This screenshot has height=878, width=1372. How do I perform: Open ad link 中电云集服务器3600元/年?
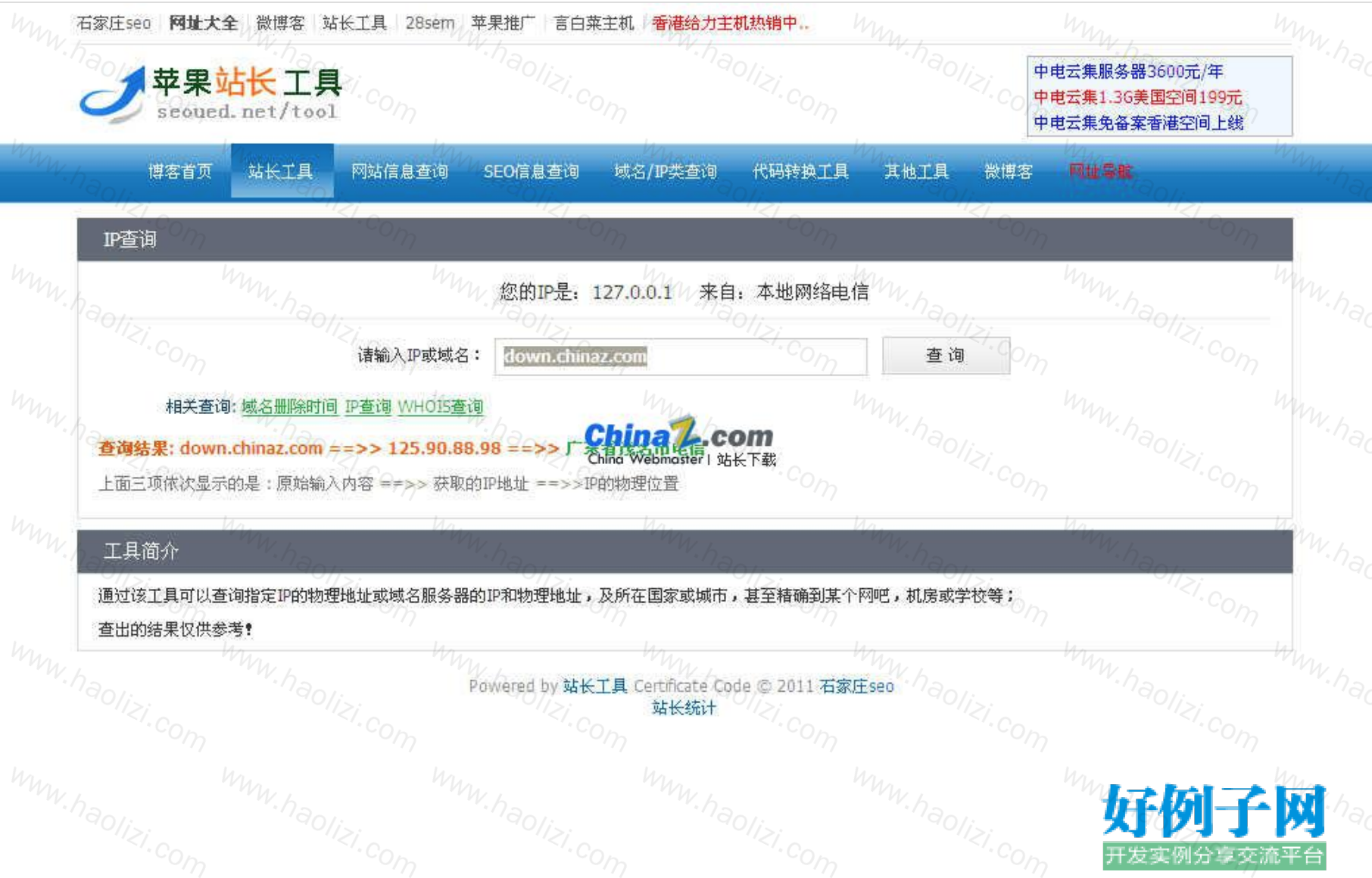[1128, 72]
